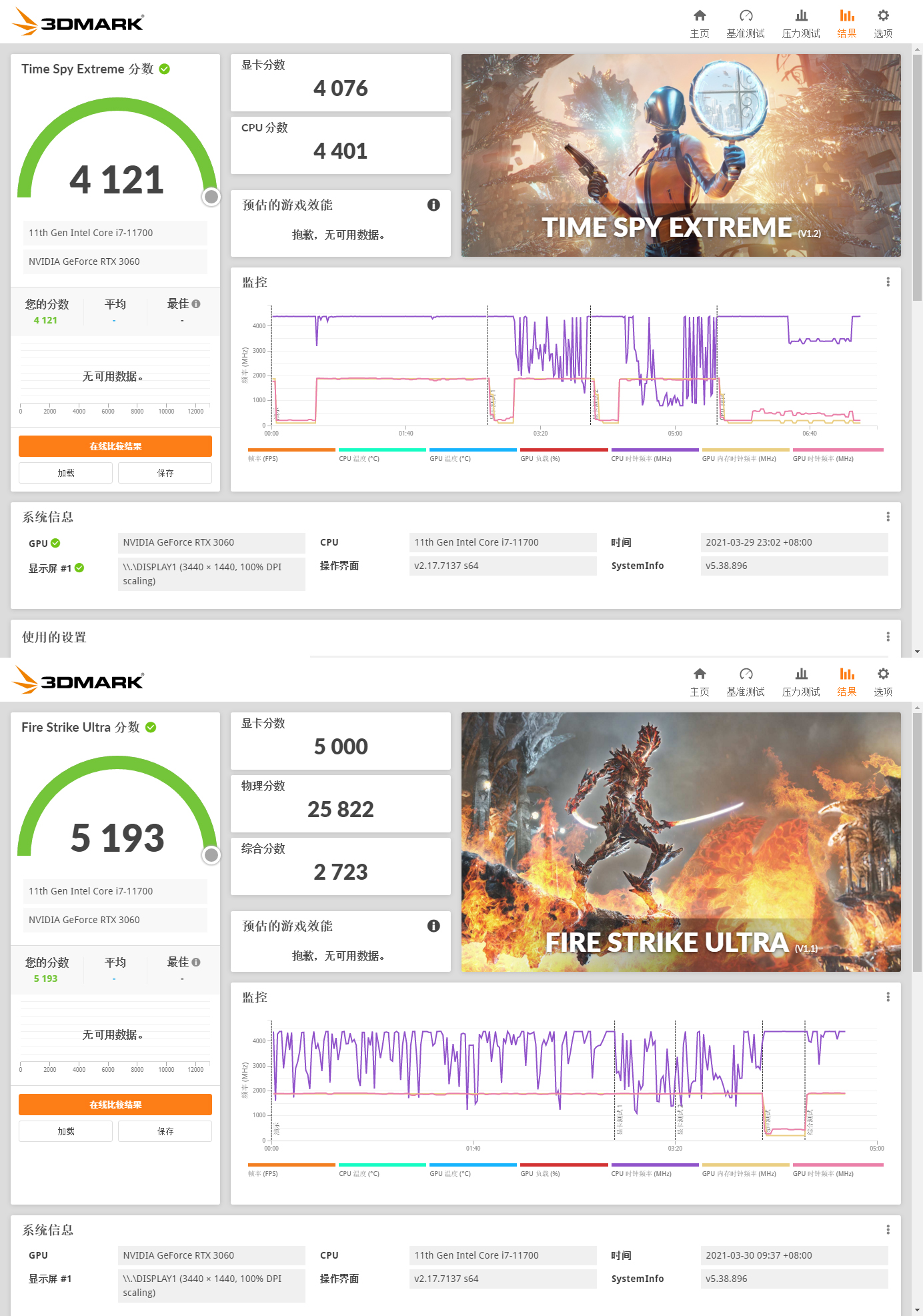923x1316 pixels.
Task: Click the green check next to GPU in 系统信息
Action: [55, 543]
